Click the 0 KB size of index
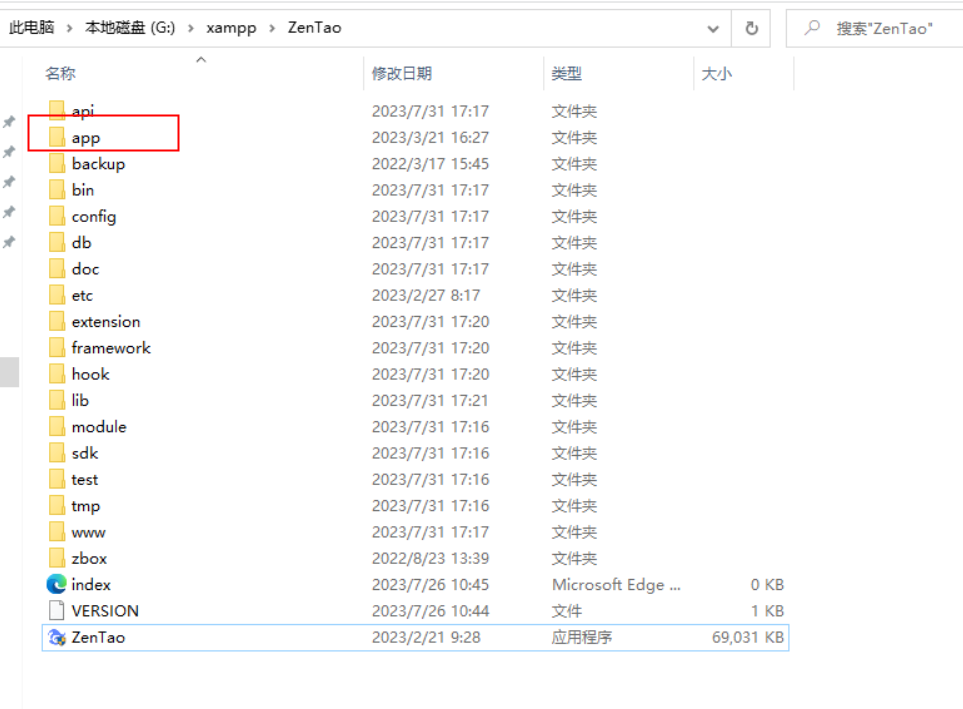 click(767, 584)
